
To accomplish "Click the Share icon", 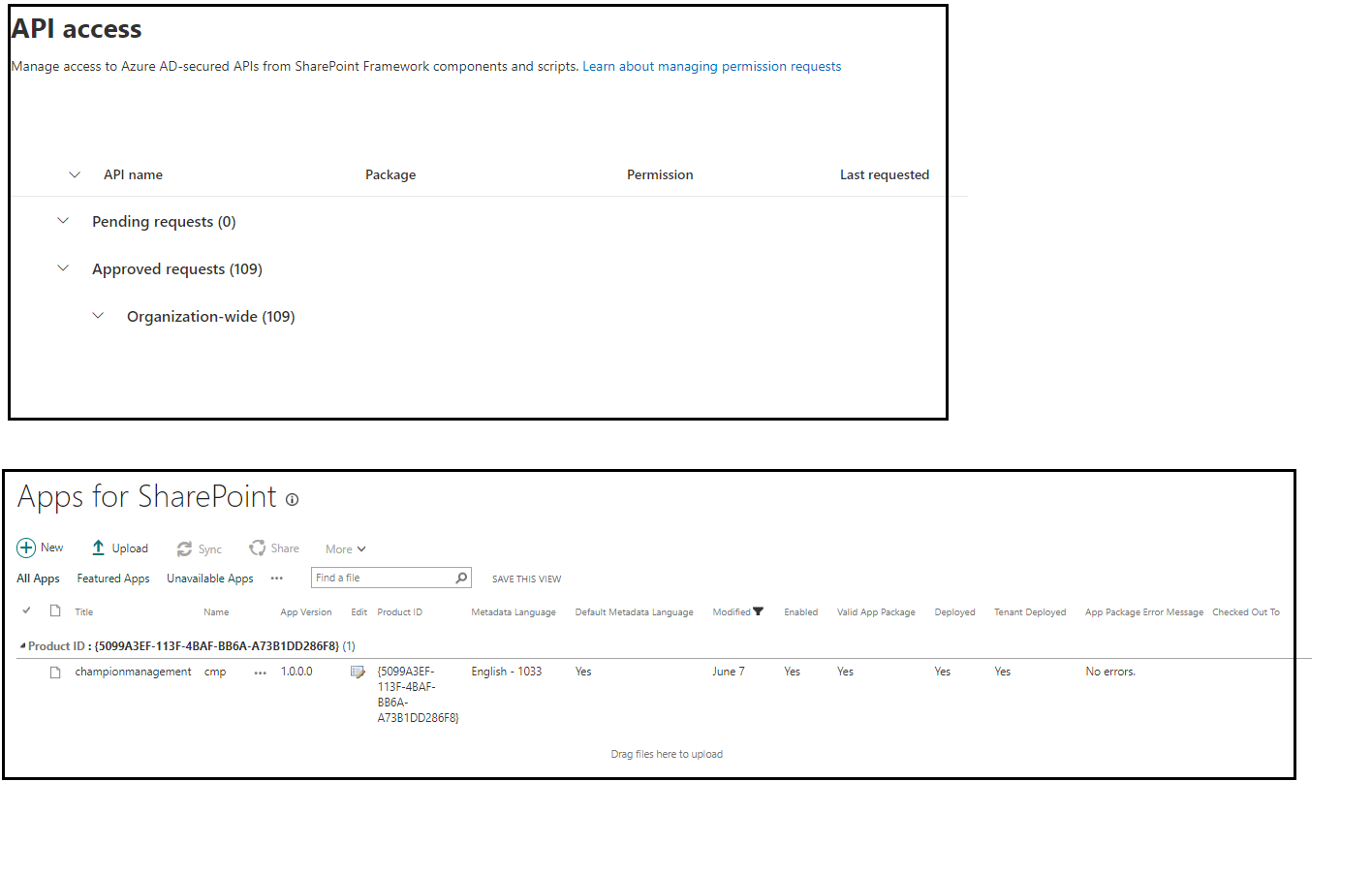I will click(257, 547).
